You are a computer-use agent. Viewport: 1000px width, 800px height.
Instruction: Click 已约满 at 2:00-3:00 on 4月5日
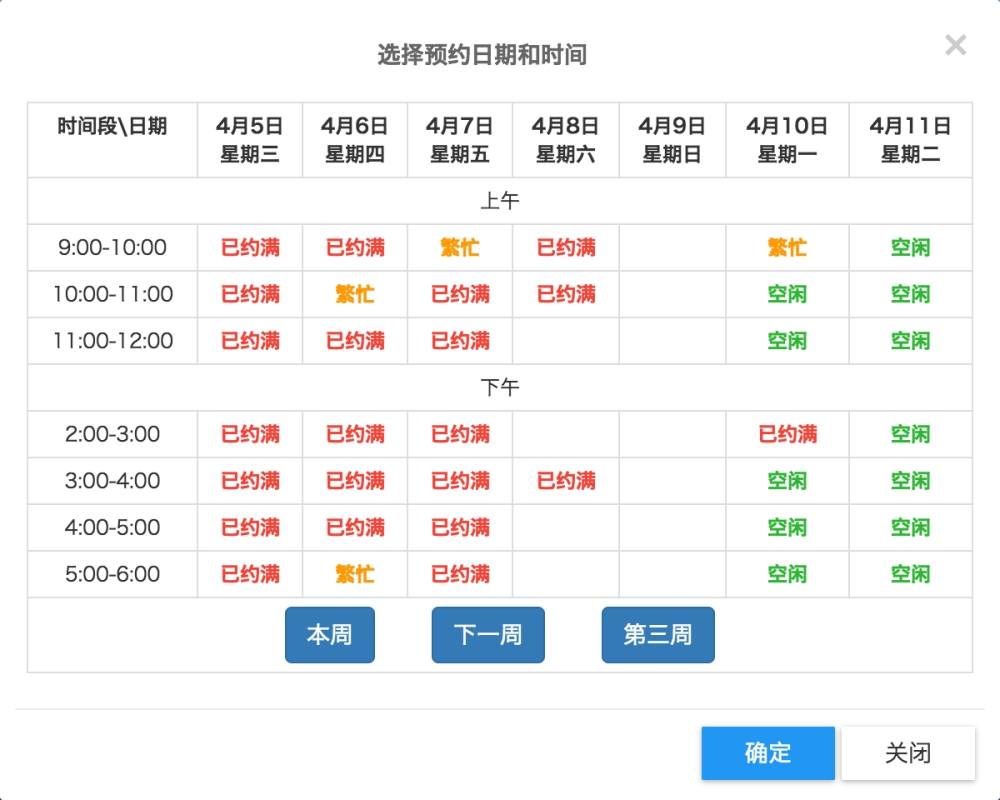click(250, 434)
